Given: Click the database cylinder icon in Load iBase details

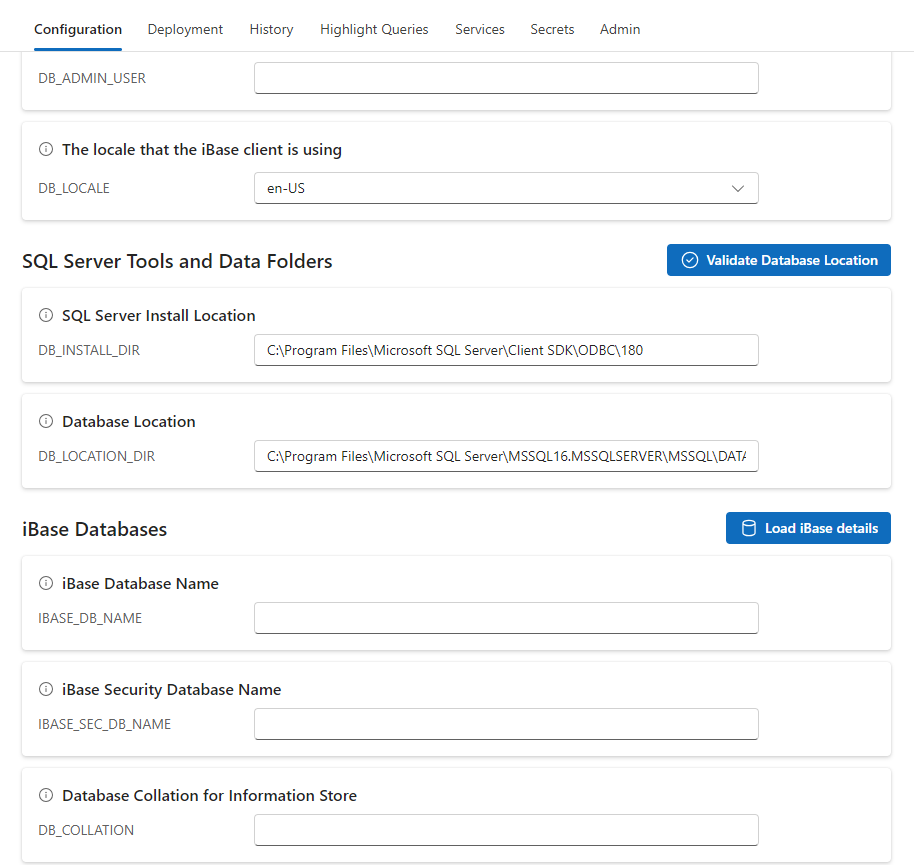Looking at the screenshot, I should coord(748,528).
